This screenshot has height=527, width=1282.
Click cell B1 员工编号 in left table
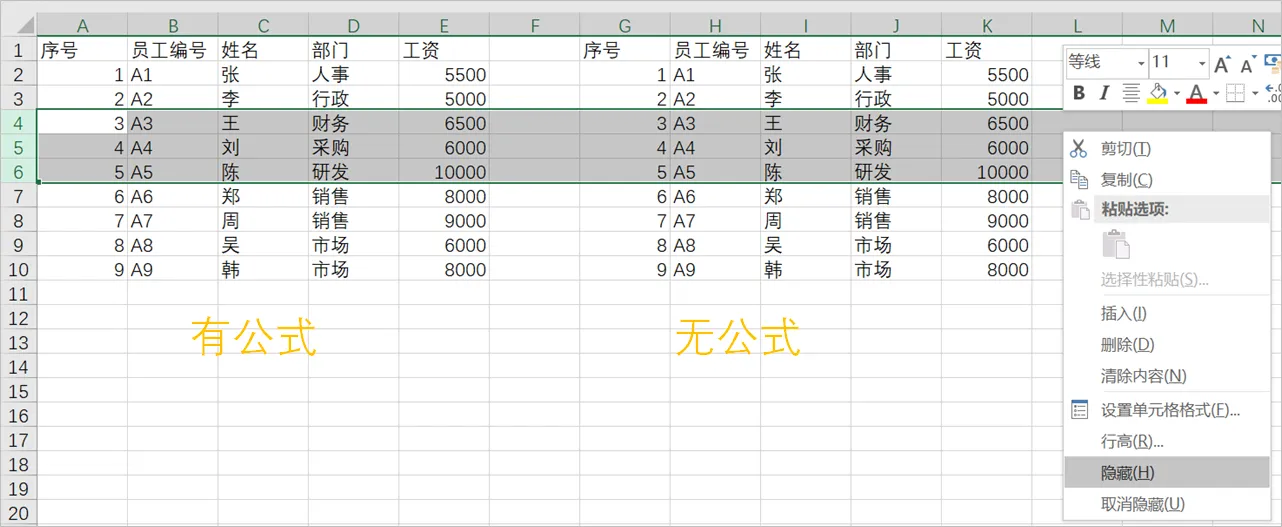pyautogui.click(x=173, y=49)
